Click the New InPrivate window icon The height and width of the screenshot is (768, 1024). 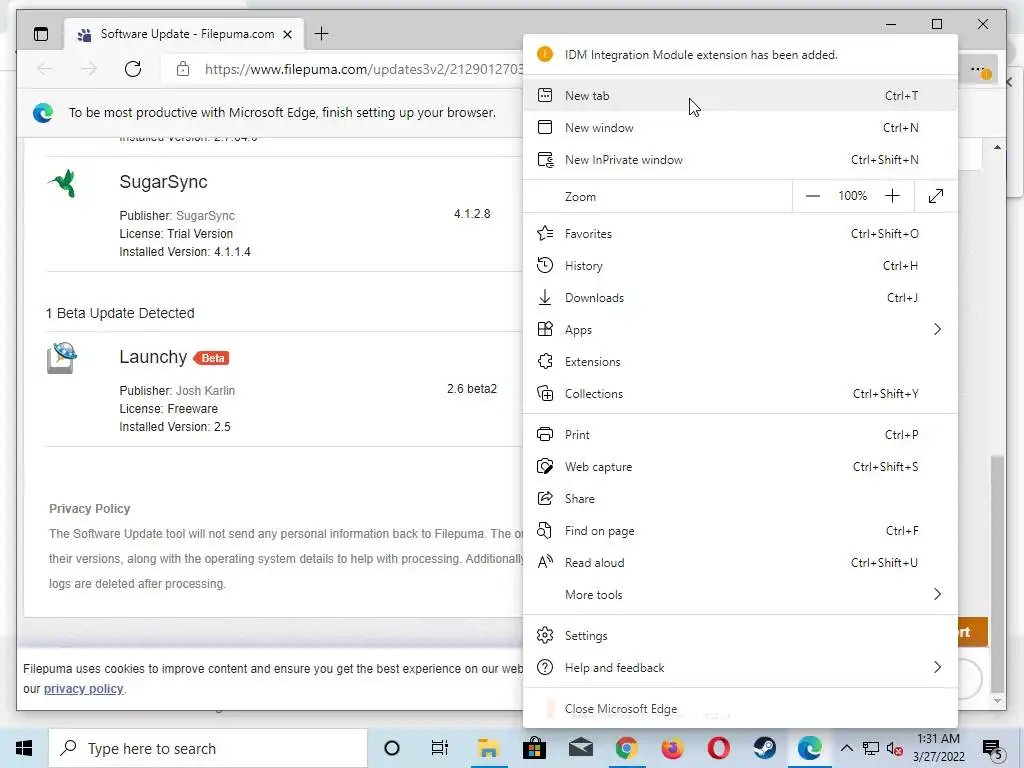click(x=545, y=159)
